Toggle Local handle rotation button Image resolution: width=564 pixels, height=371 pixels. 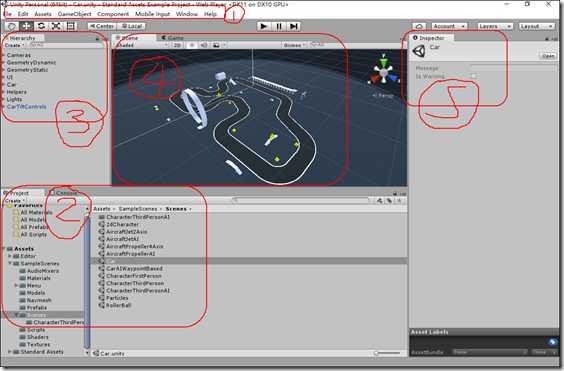[x=131, y=26]
